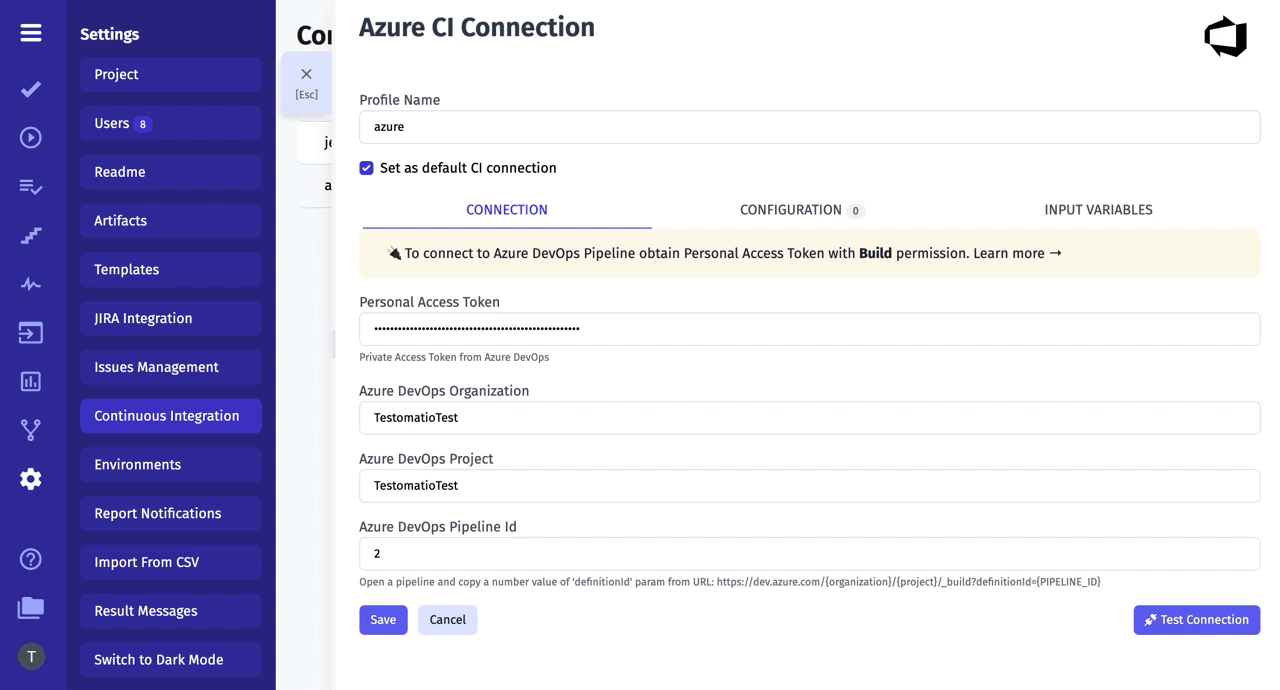Open JIRA Integration settings
This screenshot has width=1280, height=690.
(x=171, y=319)
